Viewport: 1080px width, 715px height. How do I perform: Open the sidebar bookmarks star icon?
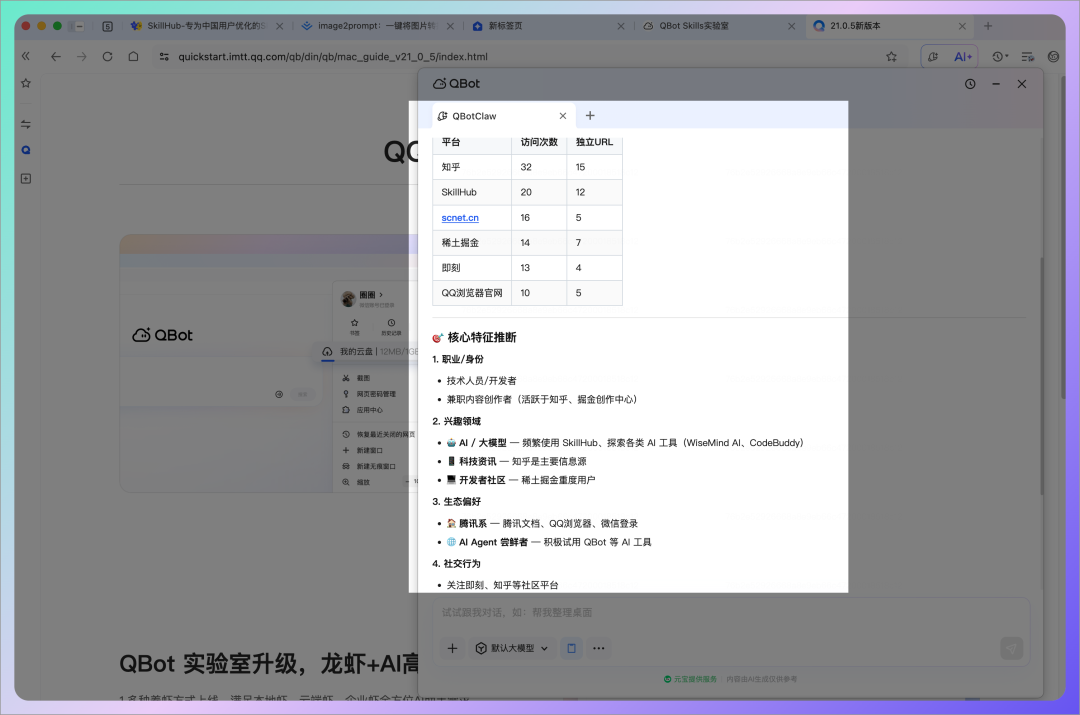pos(26,84)
